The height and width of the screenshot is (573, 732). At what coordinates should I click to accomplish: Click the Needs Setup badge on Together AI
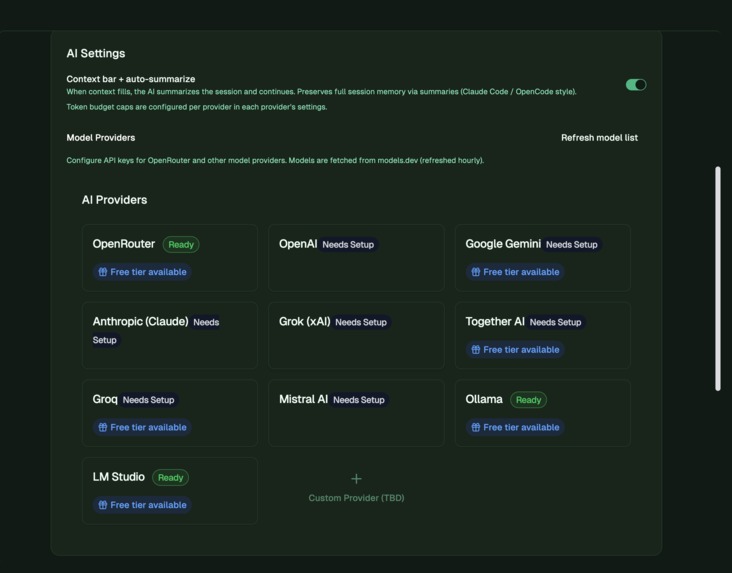555,322
